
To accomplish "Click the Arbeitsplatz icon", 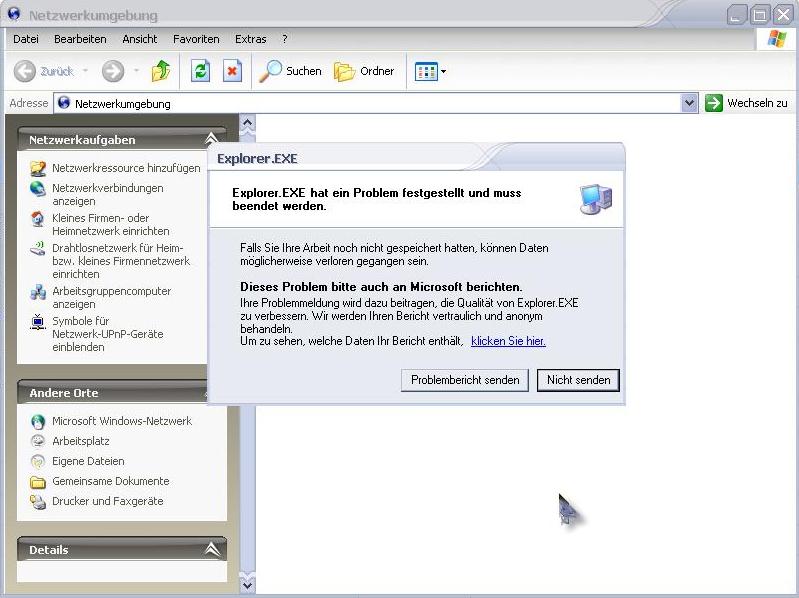I will click(x=38, y=441).
